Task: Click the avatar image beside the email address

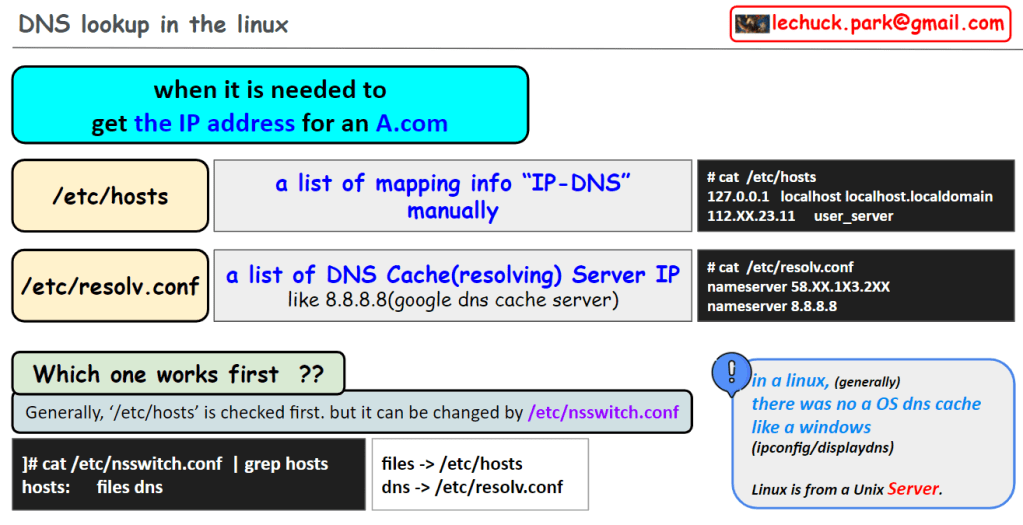Action: coord(751,24)
